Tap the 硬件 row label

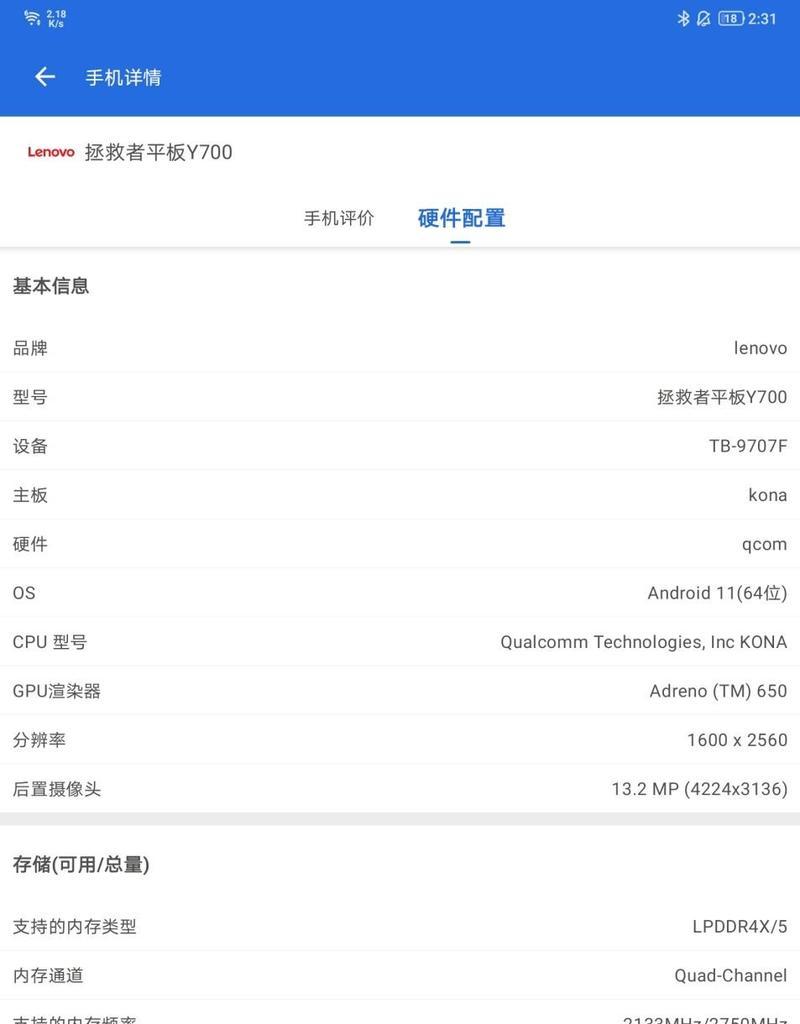[30, 544]
